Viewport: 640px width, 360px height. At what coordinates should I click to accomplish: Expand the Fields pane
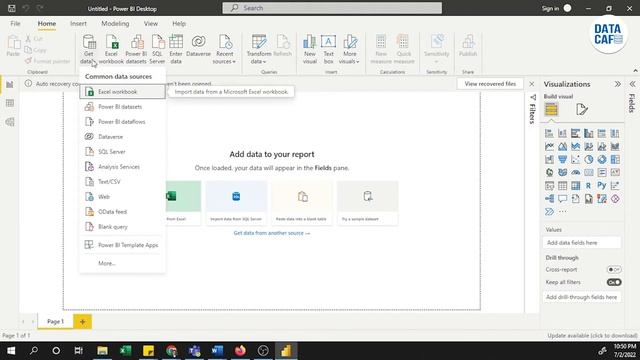(x=632, y=84)
